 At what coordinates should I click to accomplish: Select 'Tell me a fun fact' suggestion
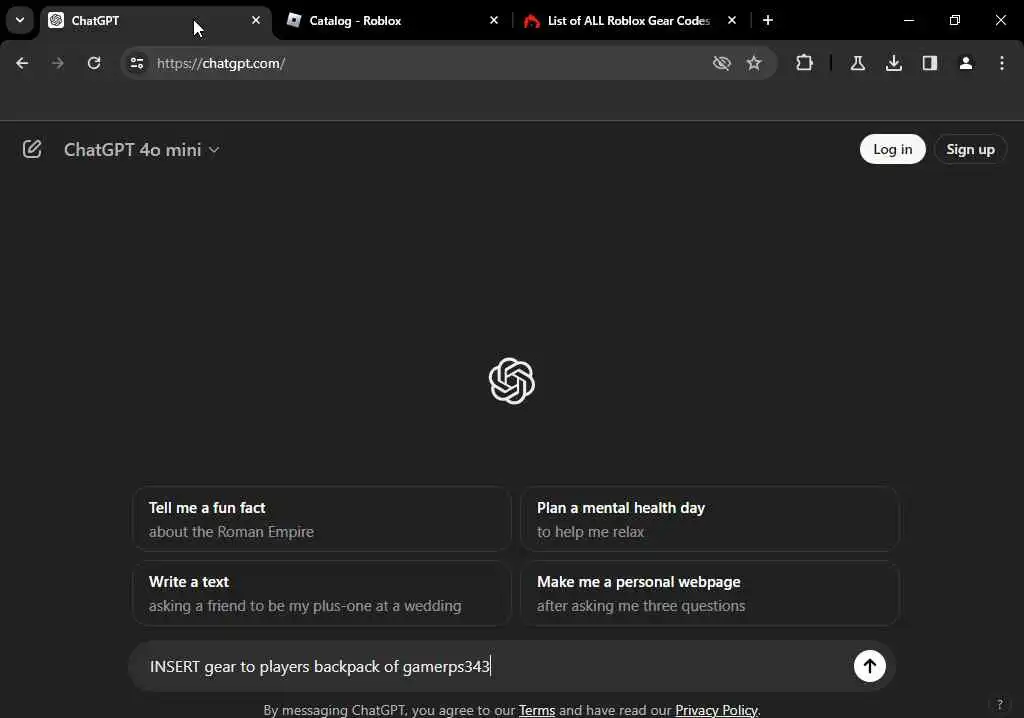(321, 519)
